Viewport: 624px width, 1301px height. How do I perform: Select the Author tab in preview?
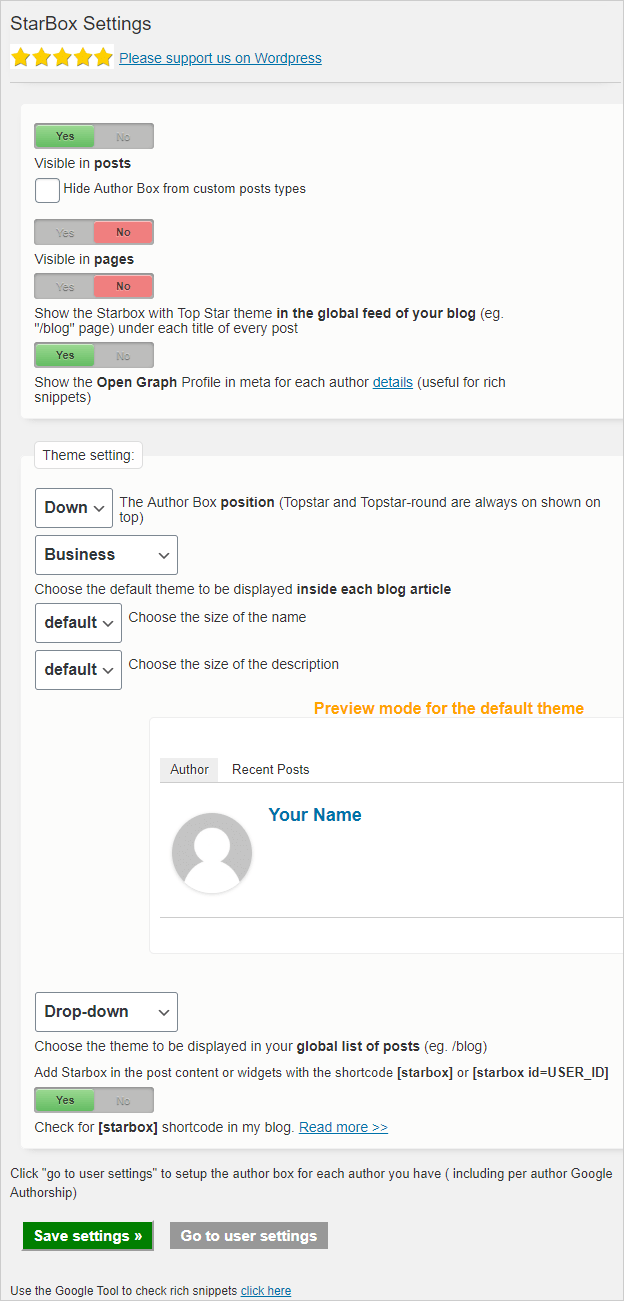(x=188, y=769)
